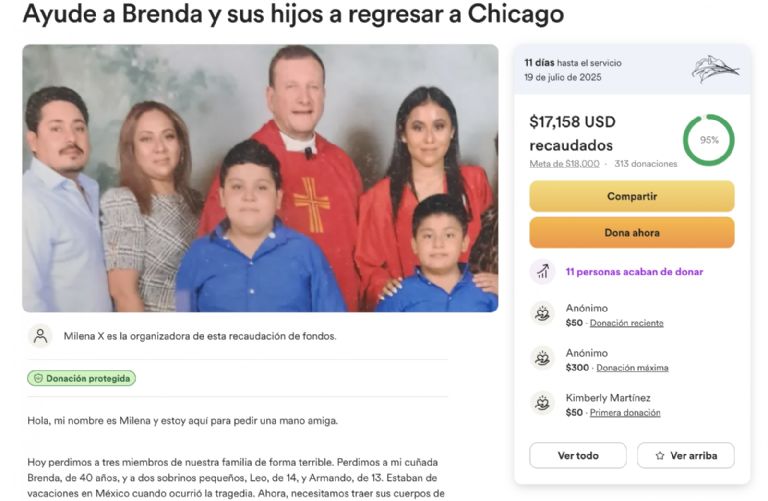The width and height of the screenshot is (768, 501).
Task: Click the Donación protegida badge
Action: coord(81,379)
